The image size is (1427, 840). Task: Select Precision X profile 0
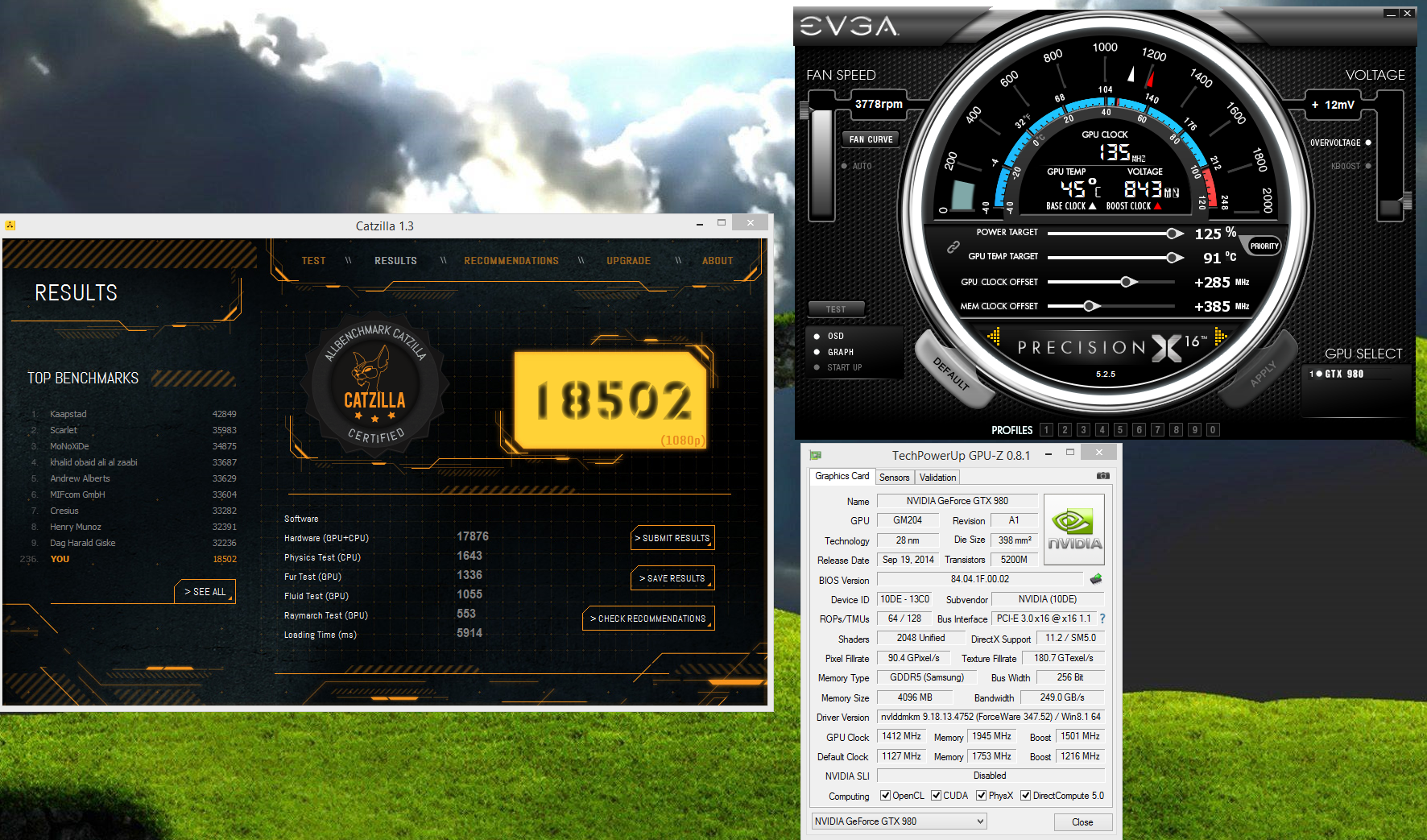[1213, 430]
